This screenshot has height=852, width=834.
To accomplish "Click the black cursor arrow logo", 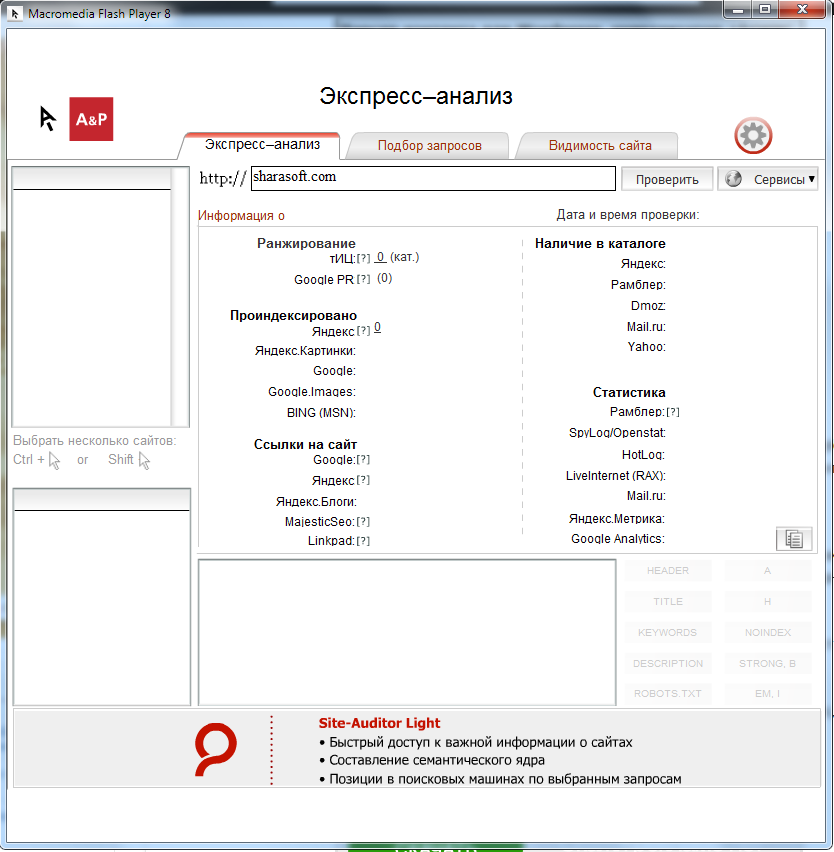I will [47, 118].
